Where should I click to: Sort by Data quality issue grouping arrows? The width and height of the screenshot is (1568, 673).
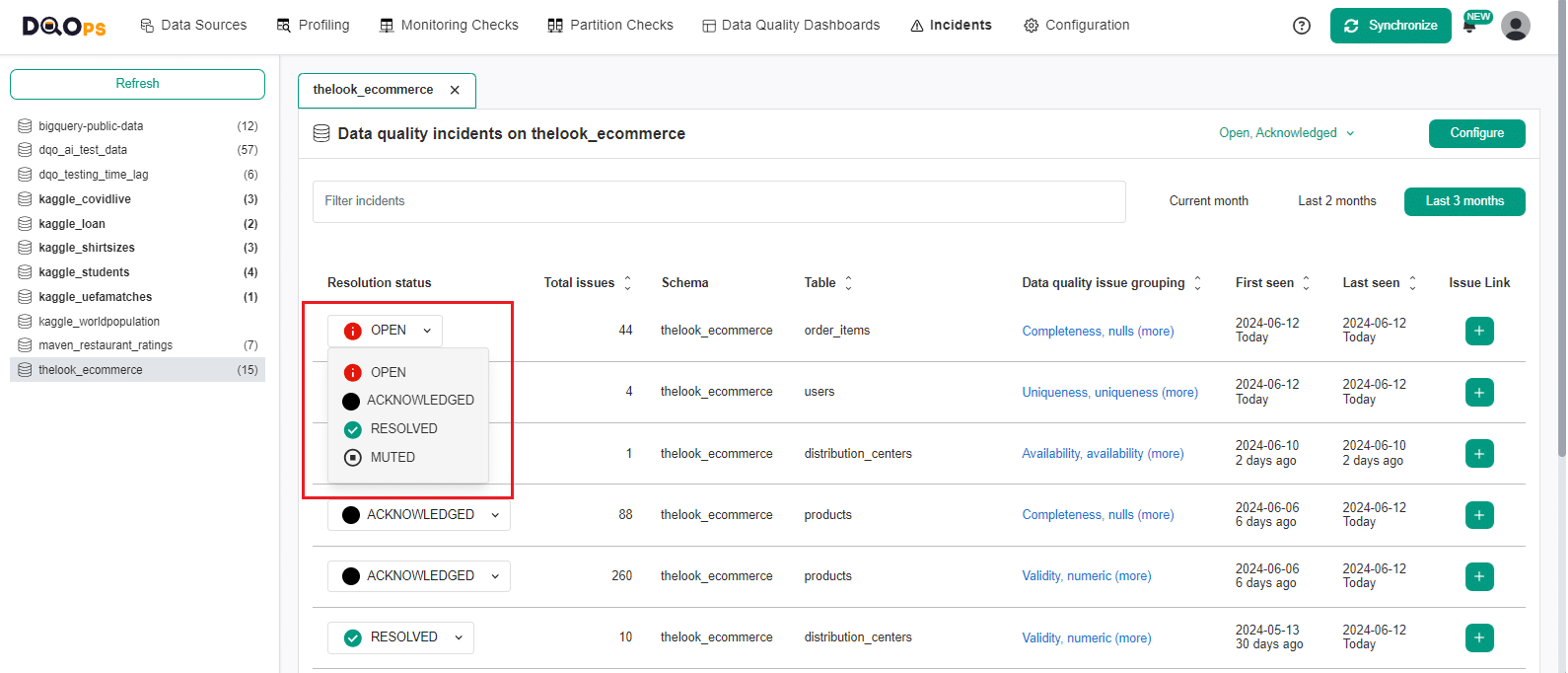(1197, 283)
